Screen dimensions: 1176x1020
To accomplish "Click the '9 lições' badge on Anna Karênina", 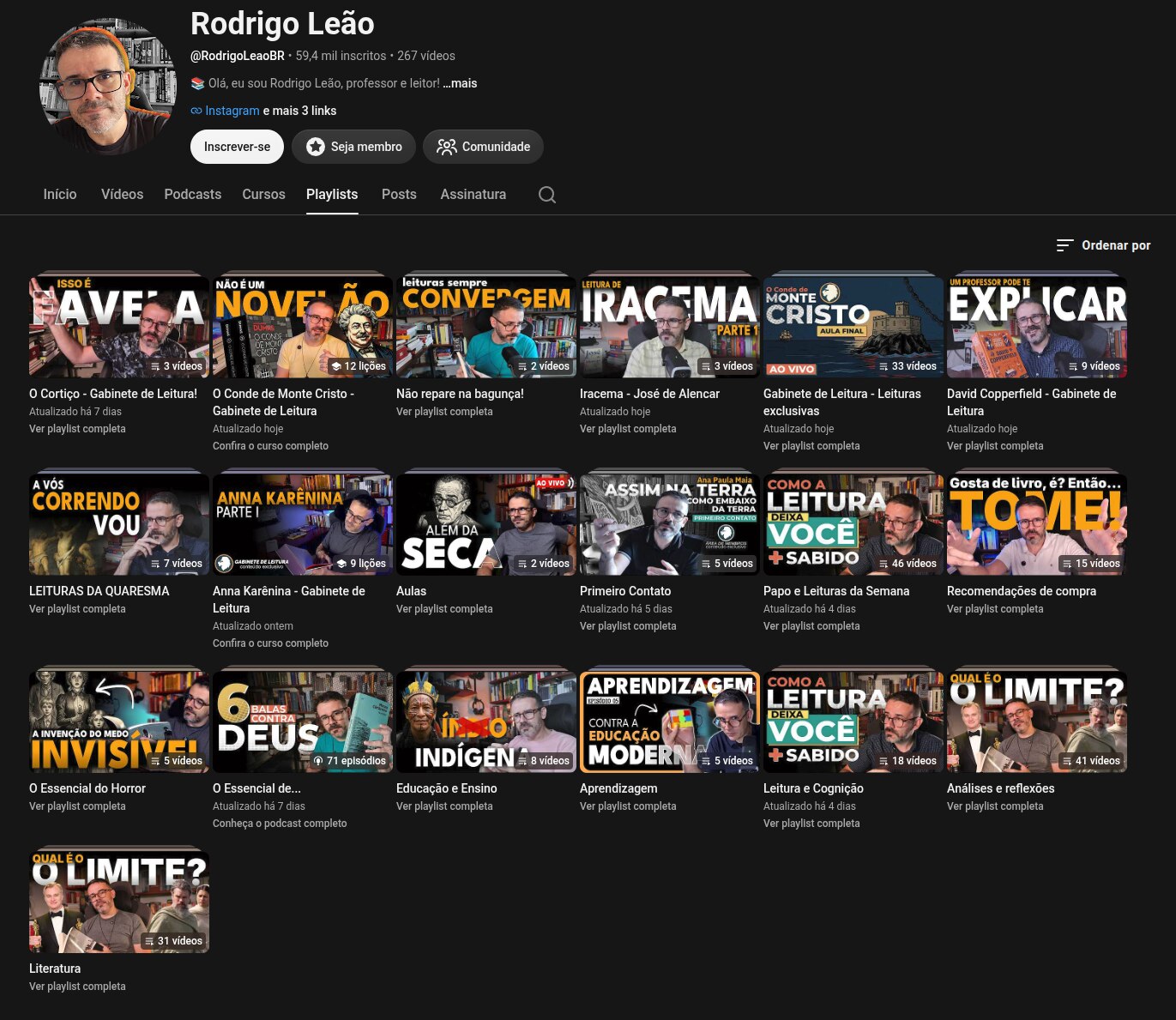I will point(361,564).
